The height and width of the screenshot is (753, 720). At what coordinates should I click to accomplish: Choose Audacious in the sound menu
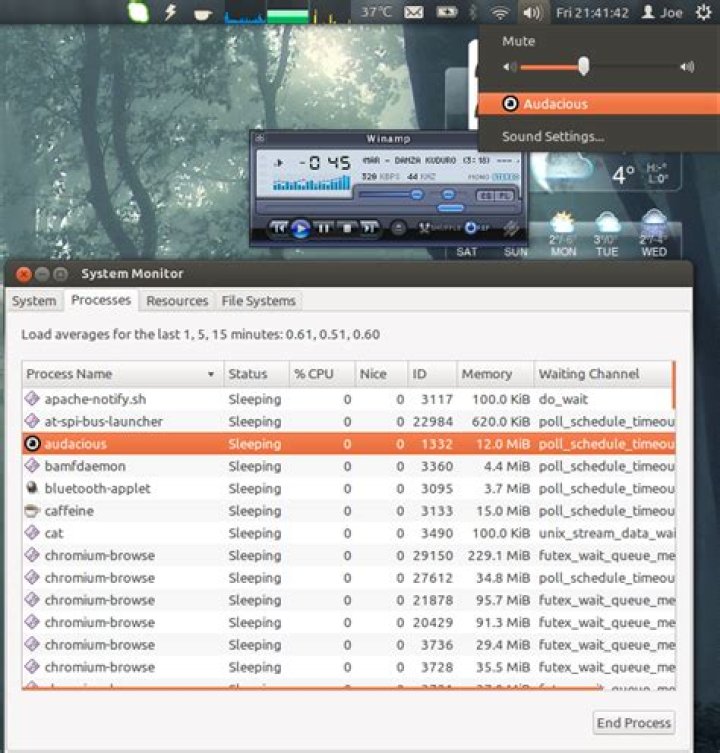tap(599, 104)
